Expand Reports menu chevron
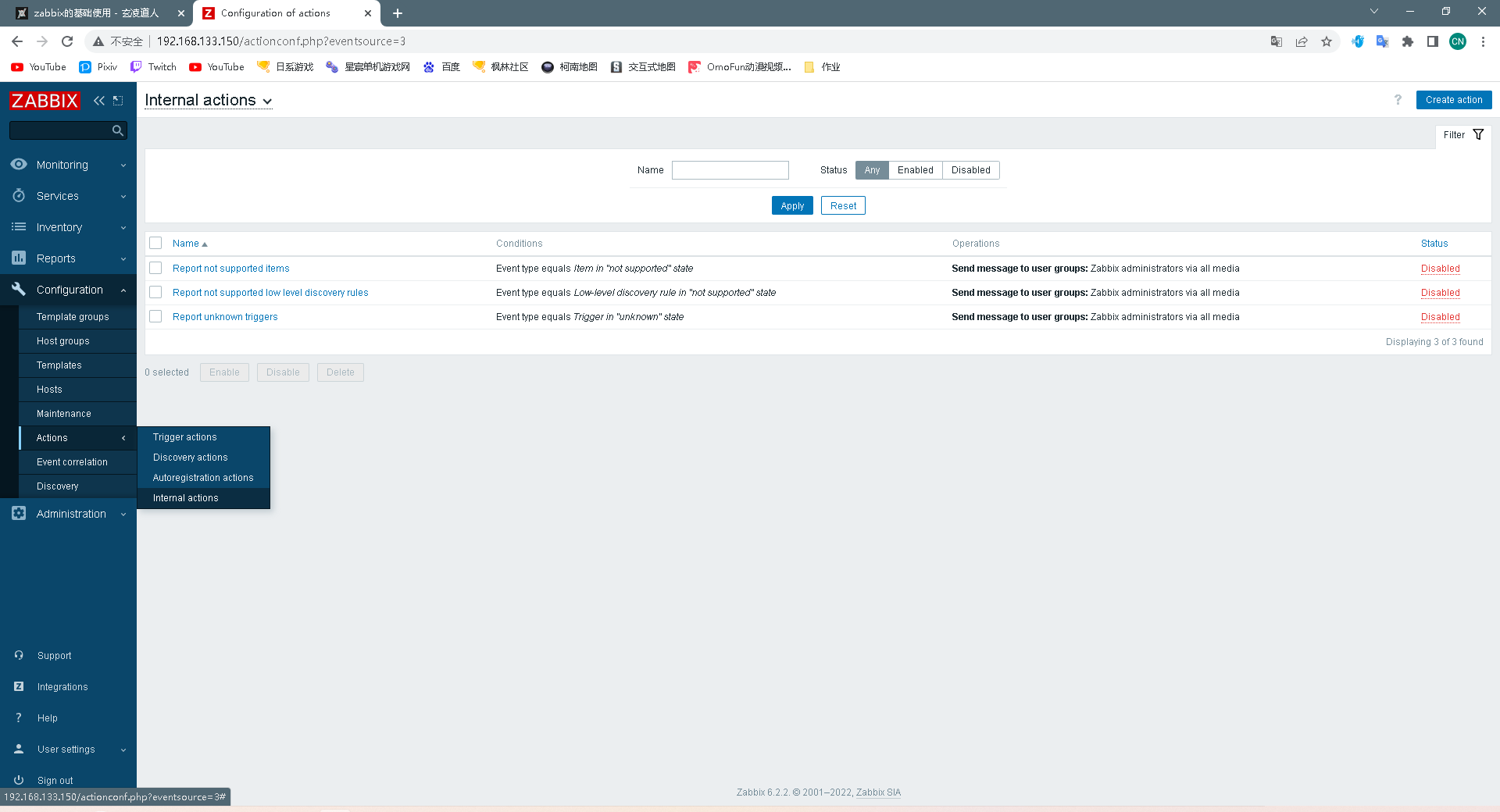 click(x=123, y=259)
